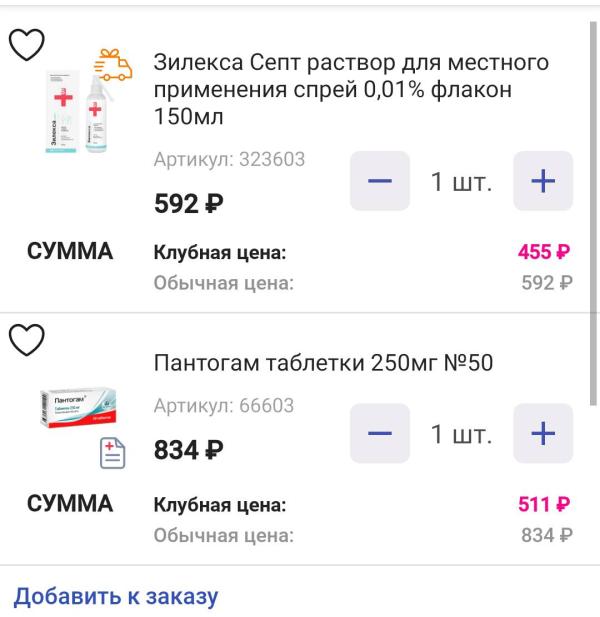Favorite Пантогам with heart icon

(x=26, y=340)
